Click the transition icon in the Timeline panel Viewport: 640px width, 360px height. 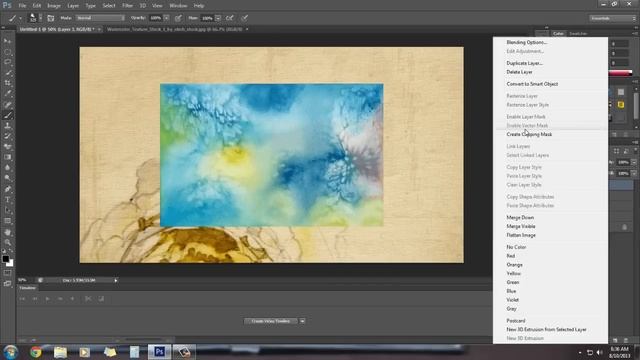[101, 299]
